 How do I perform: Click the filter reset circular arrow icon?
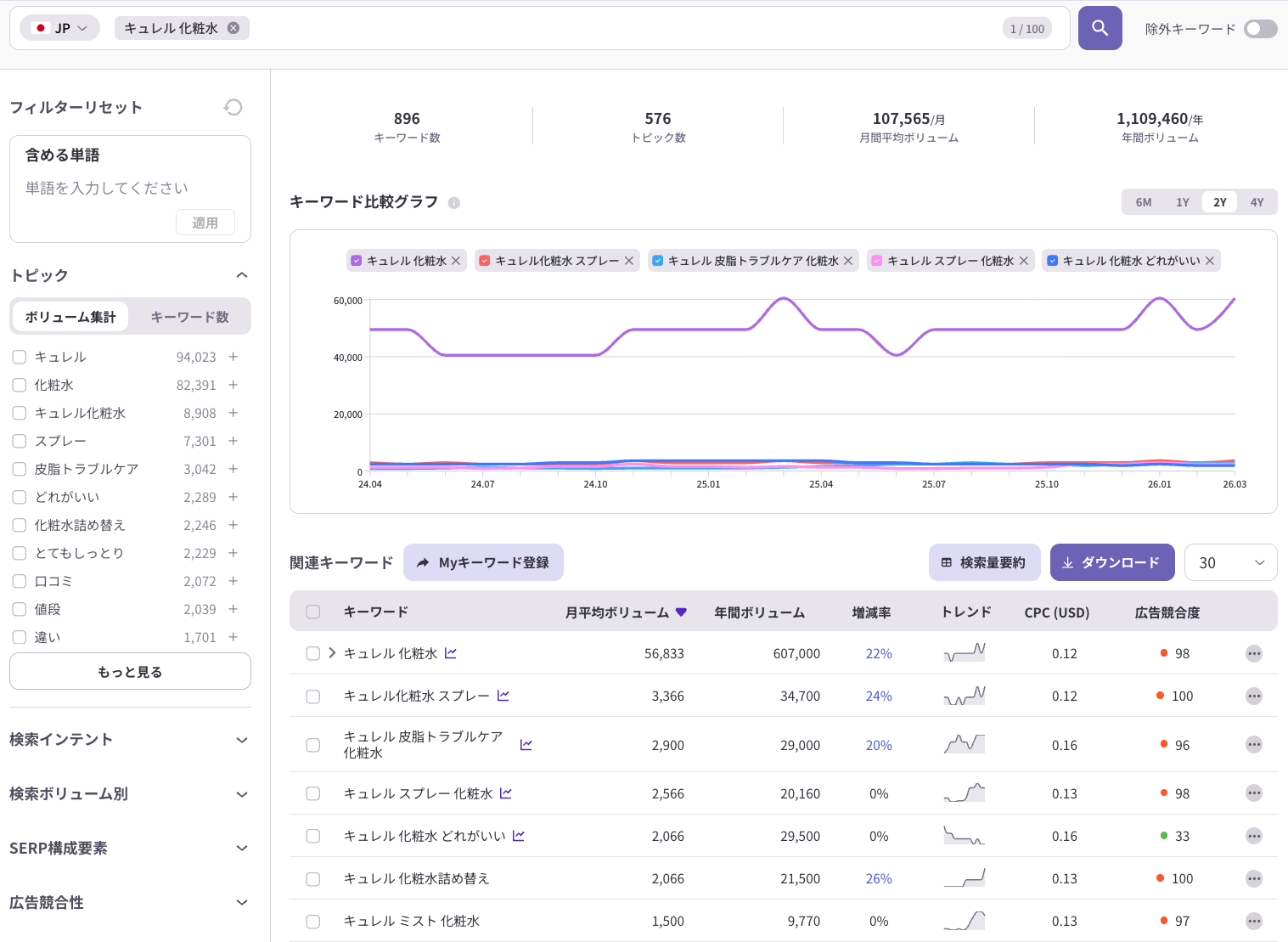click(x=233, y=107)
